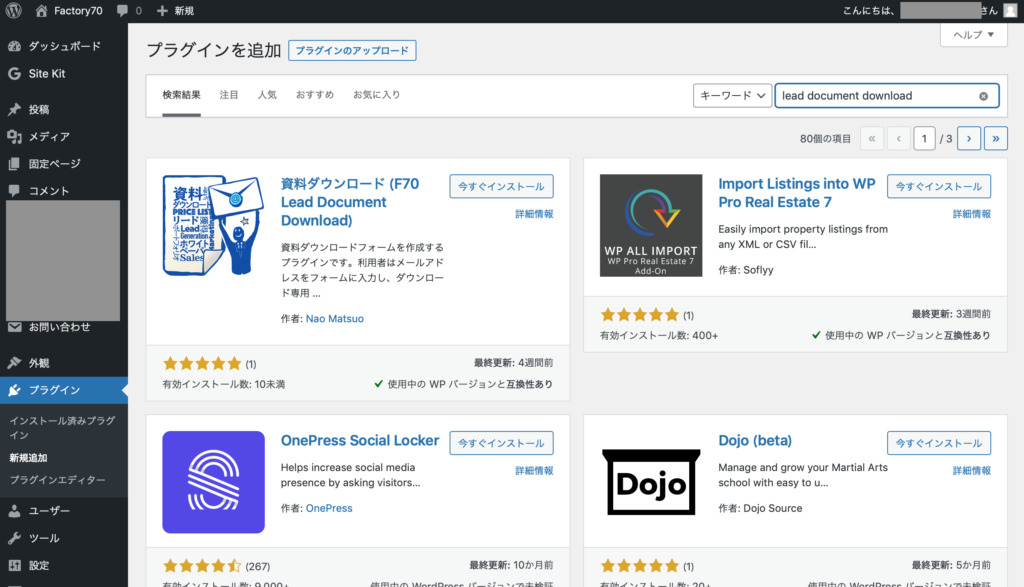
Task: Click Dojo plugin logo thumbnail
Action: [651, 482]
